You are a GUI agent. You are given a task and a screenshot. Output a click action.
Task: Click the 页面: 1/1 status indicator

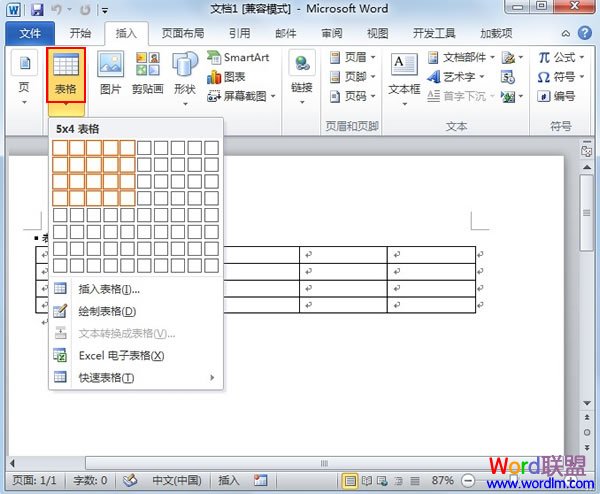click(x=34, y=480)
